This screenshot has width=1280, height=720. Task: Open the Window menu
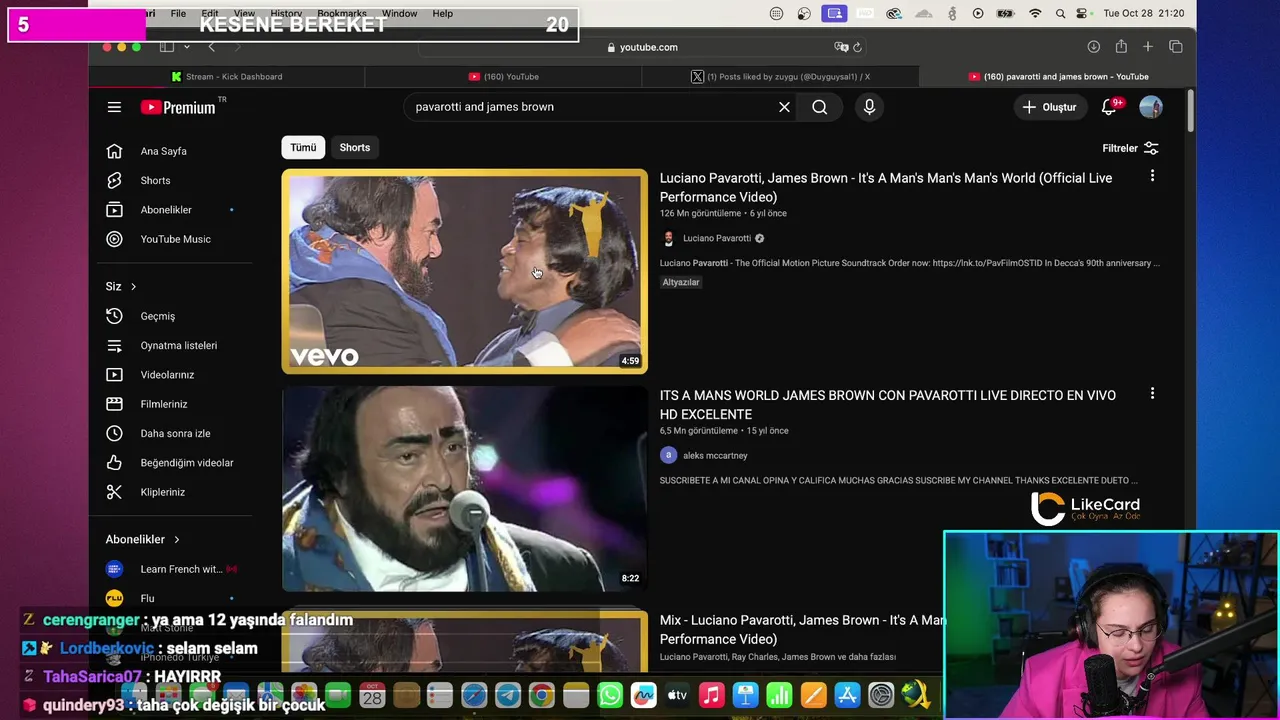coord(399,13)
